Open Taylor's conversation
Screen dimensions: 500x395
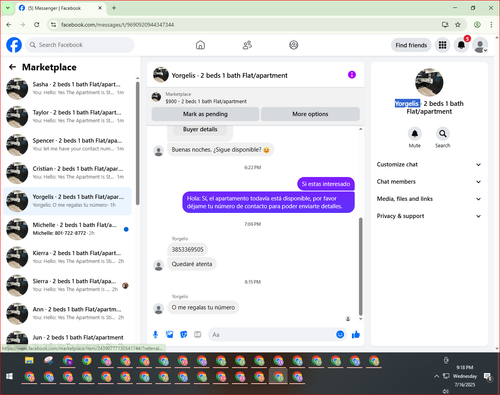pos(68,116)
